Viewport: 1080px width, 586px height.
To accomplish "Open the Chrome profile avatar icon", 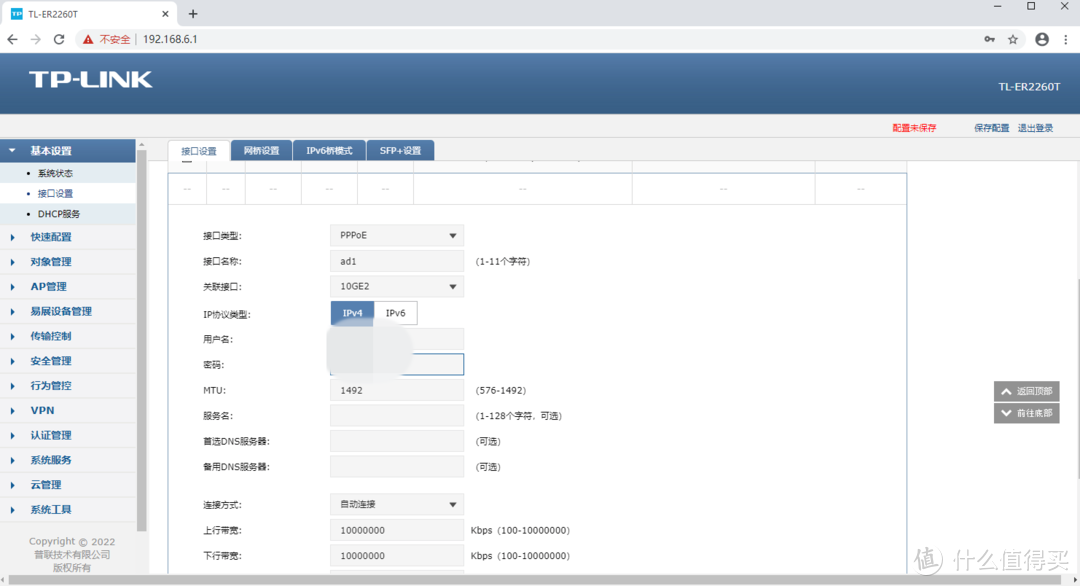I will click(x=1042, y=39).
